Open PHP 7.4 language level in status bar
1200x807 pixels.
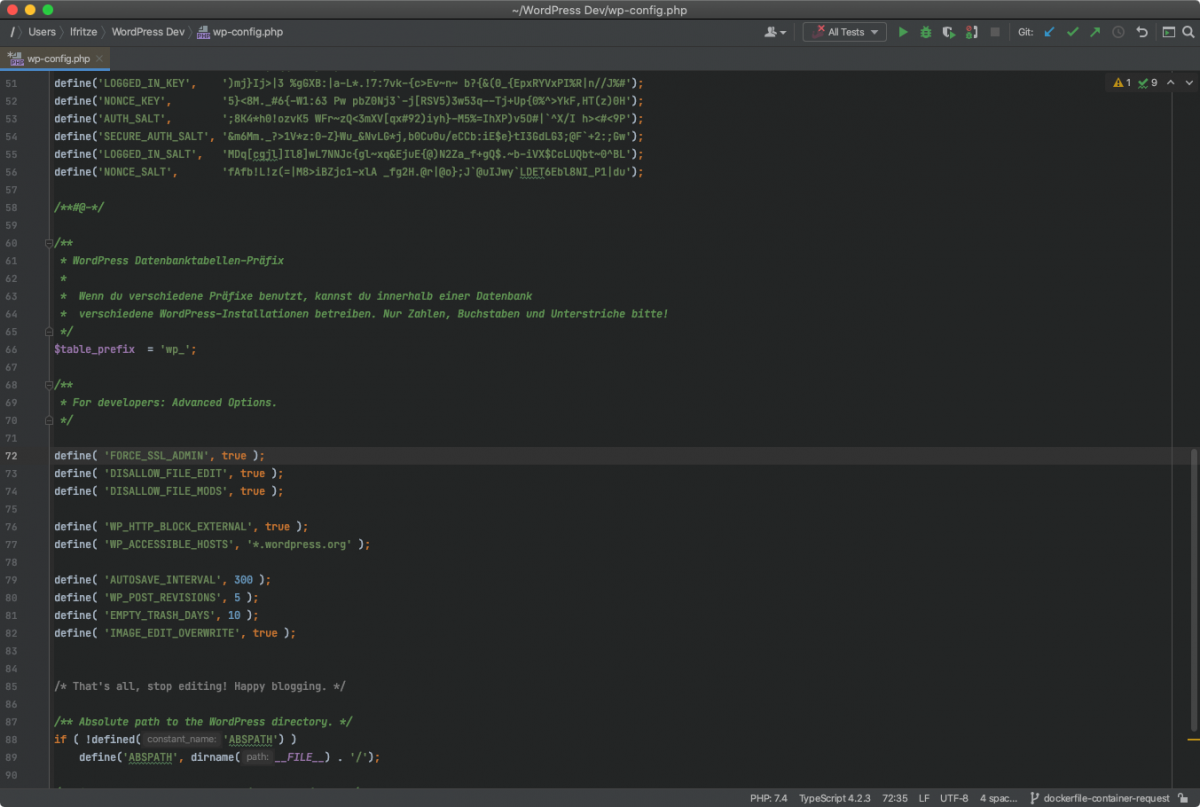768,798
